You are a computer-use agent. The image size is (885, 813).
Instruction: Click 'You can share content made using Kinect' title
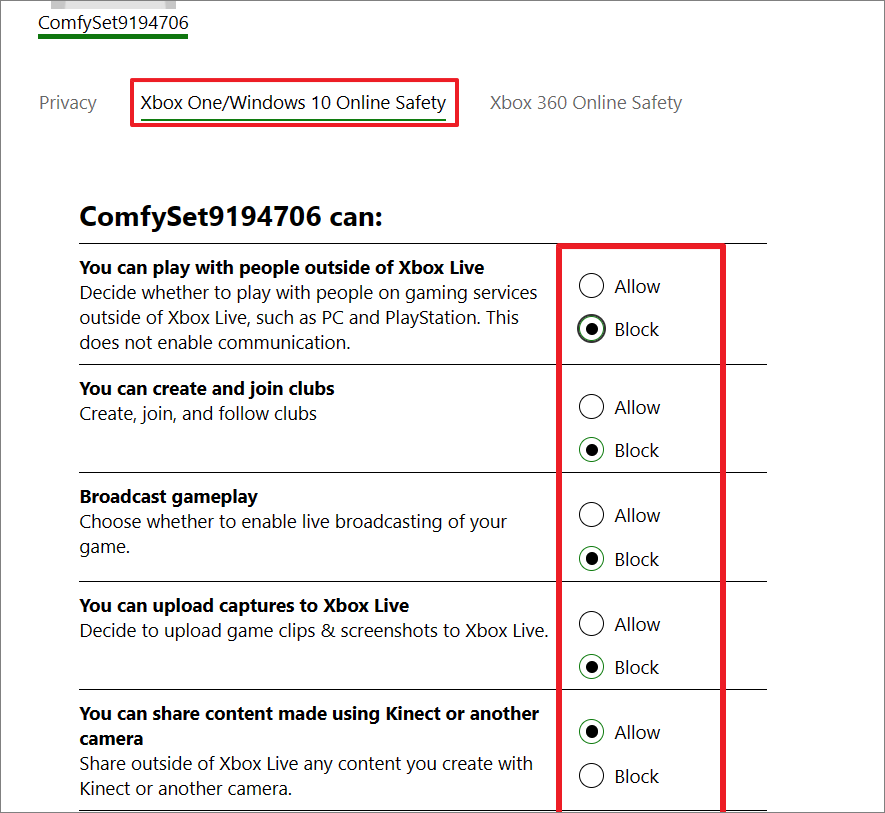click(309, 726)
